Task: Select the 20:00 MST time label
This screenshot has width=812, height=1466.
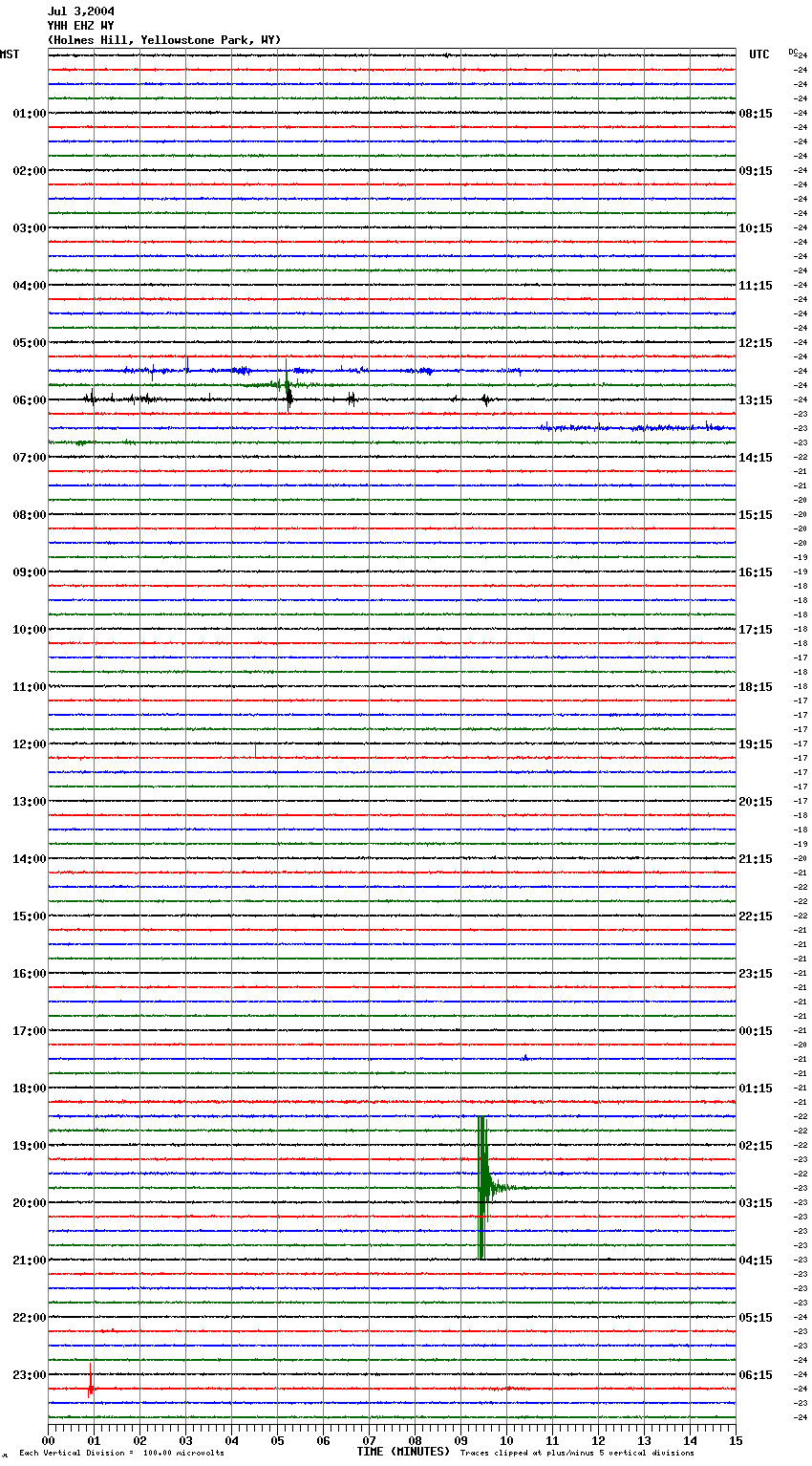Action: [30, 1203]
